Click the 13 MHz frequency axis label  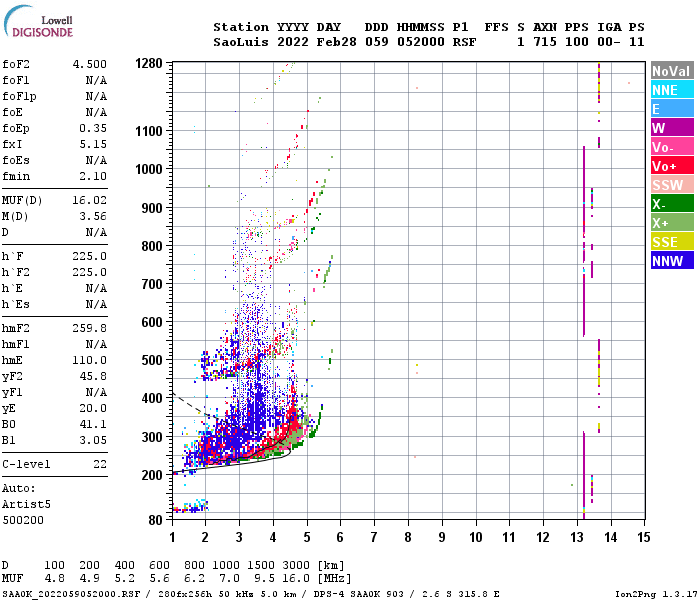click(576, 537)
